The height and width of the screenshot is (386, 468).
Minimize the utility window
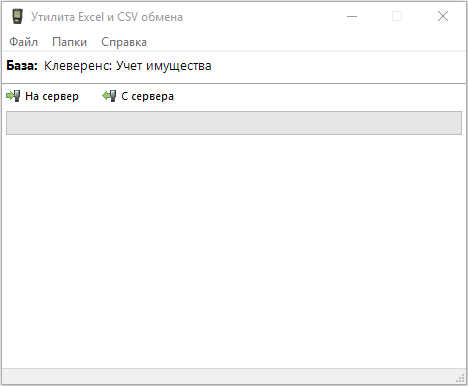pyautogui.click(x=352, y=16)
